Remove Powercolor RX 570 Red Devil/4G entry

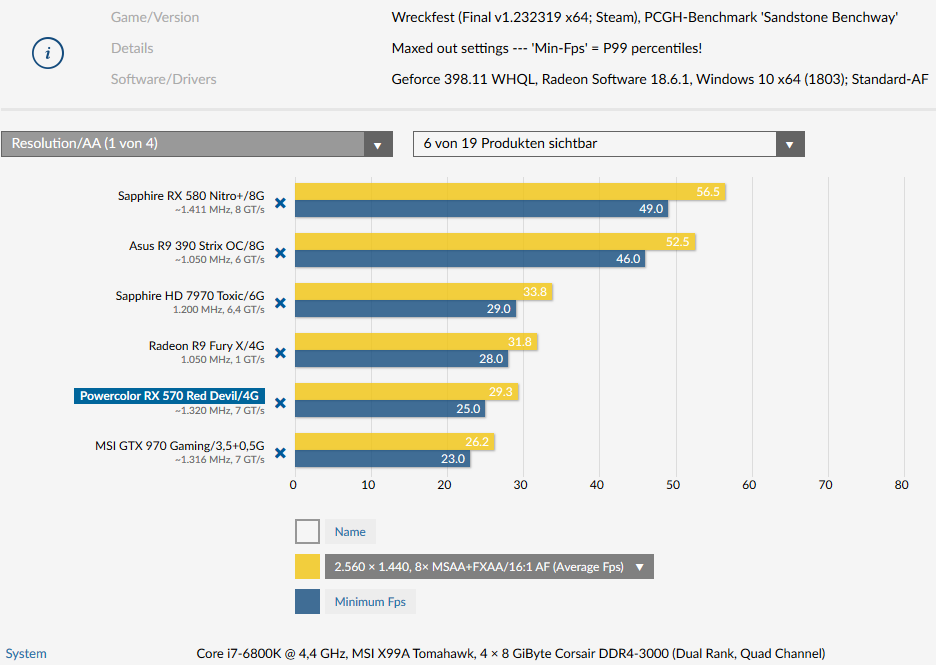pos(280,403)
